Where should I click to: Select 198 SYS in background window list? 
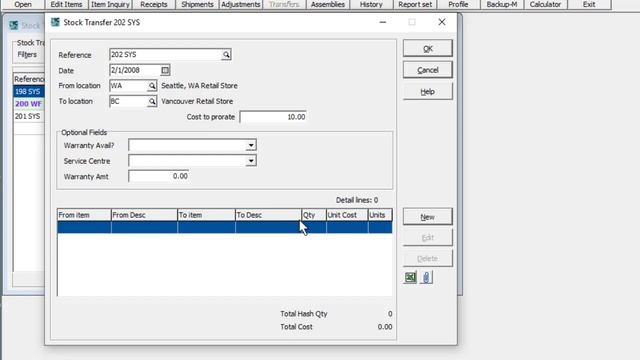(x=28, y=92)
